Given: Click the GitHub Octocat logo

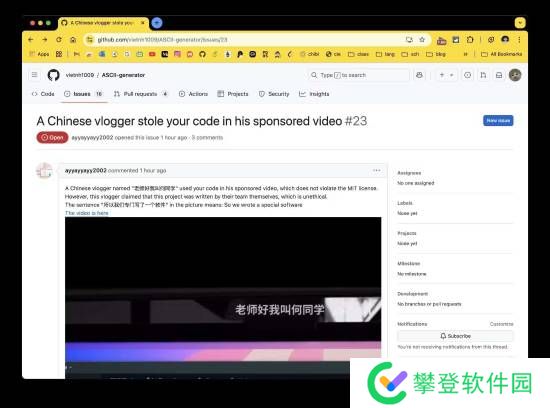Looking at the screenshot, I should (53, 75).
